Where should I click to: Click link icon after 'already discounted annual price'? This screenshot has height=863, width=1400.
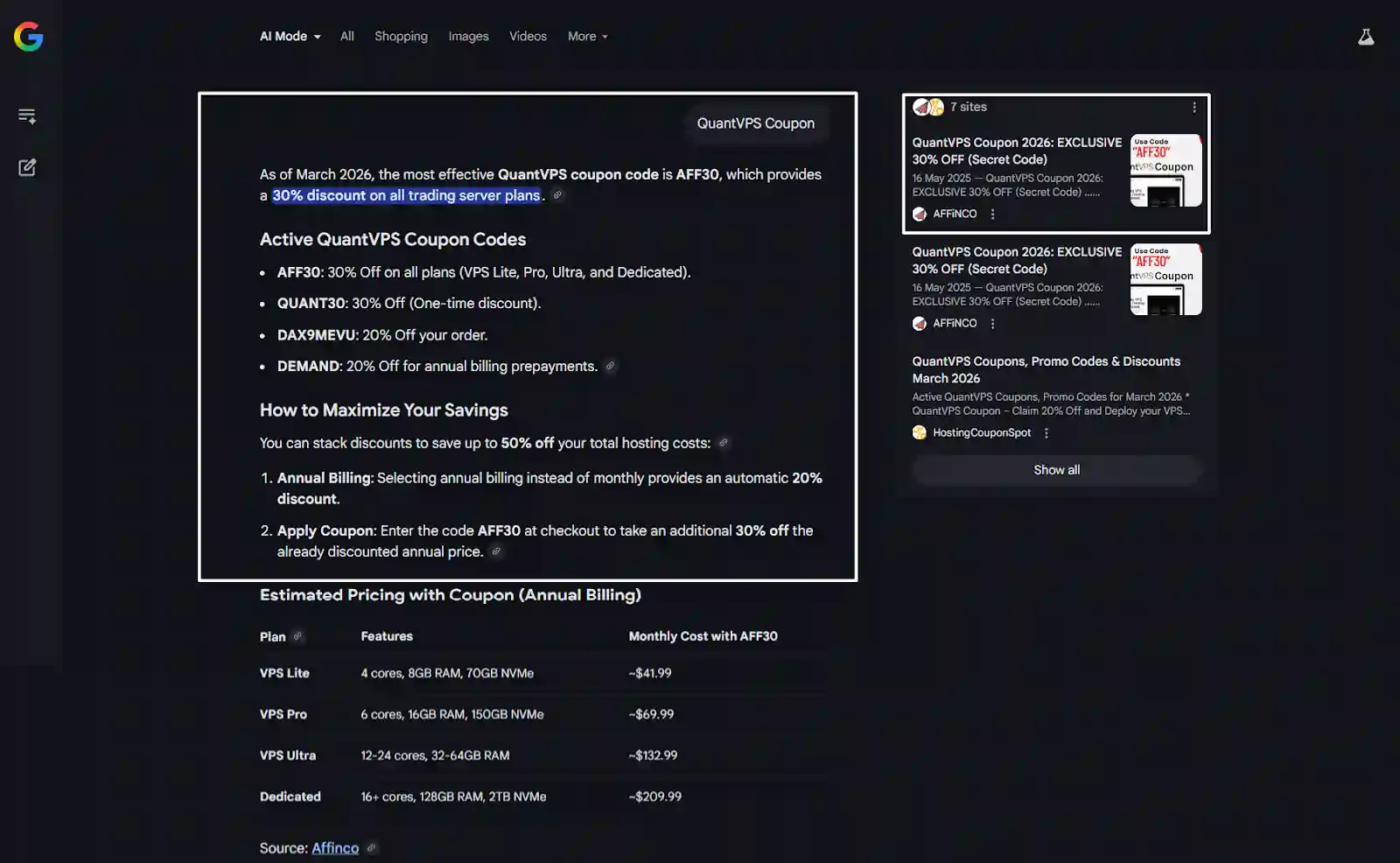click(x=496, y=551)
